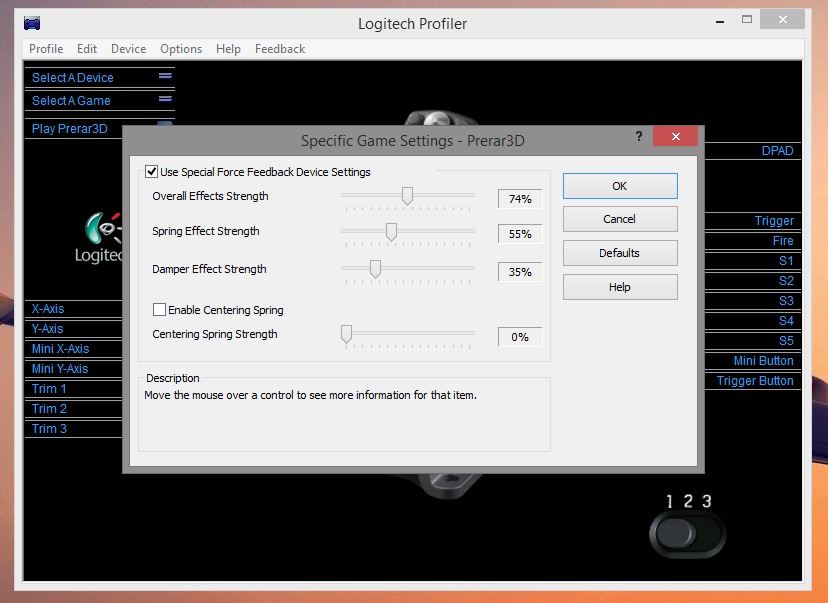Select the Y-Axis entry
This screenshot has height=603, width=828.
pyautogui.click(x=48, y=329)
